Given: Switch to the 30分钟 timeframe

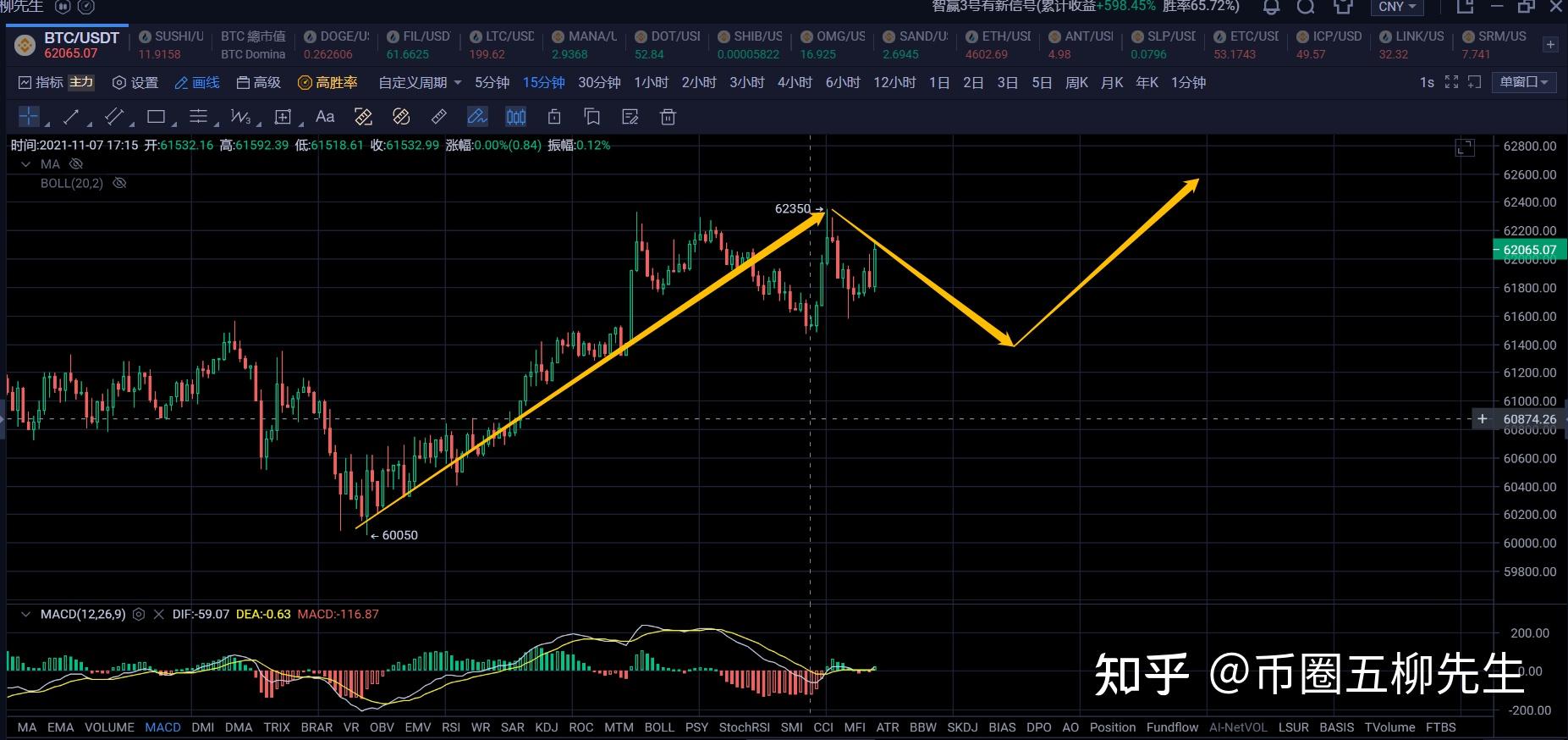Looking at the screenshot, I should [599, 82].
